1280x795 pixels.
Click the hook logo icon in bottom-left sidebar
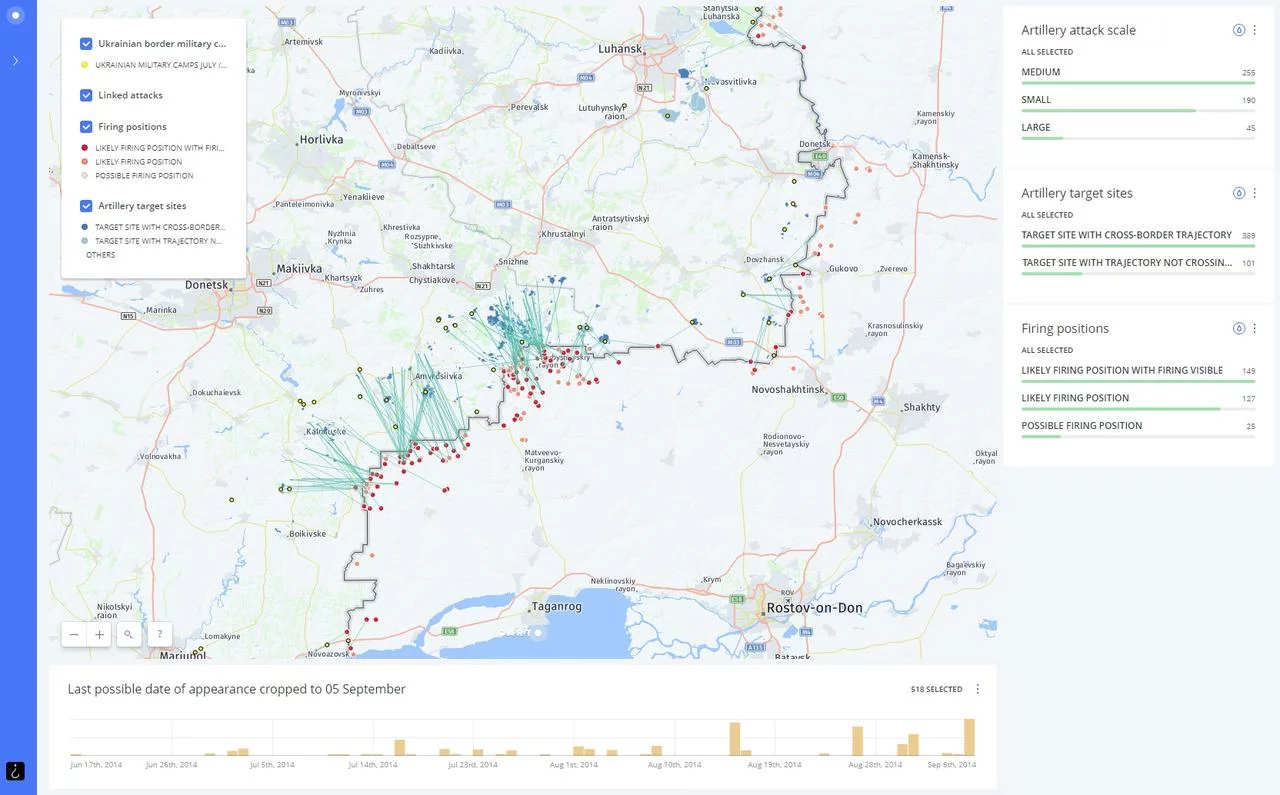pos(15,771)
